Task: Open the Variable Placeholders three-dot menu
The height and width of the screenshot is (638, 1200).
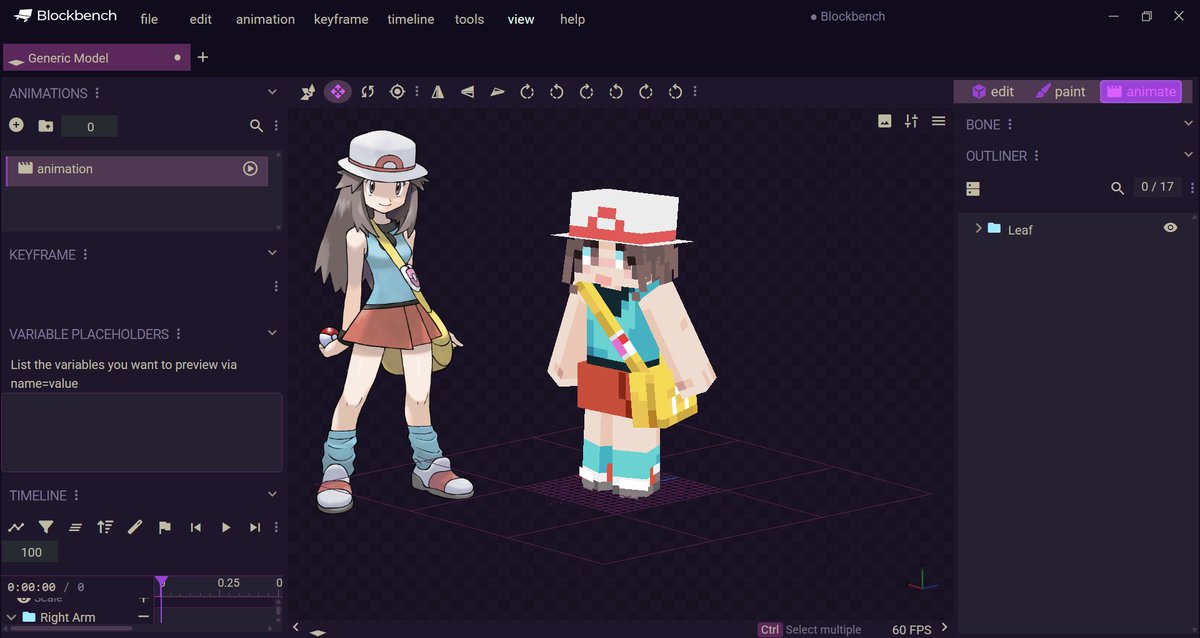Action: (179, 334)
